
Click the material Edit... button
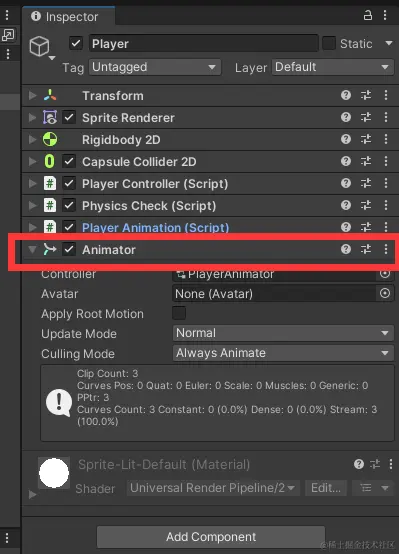coord(326,488)
